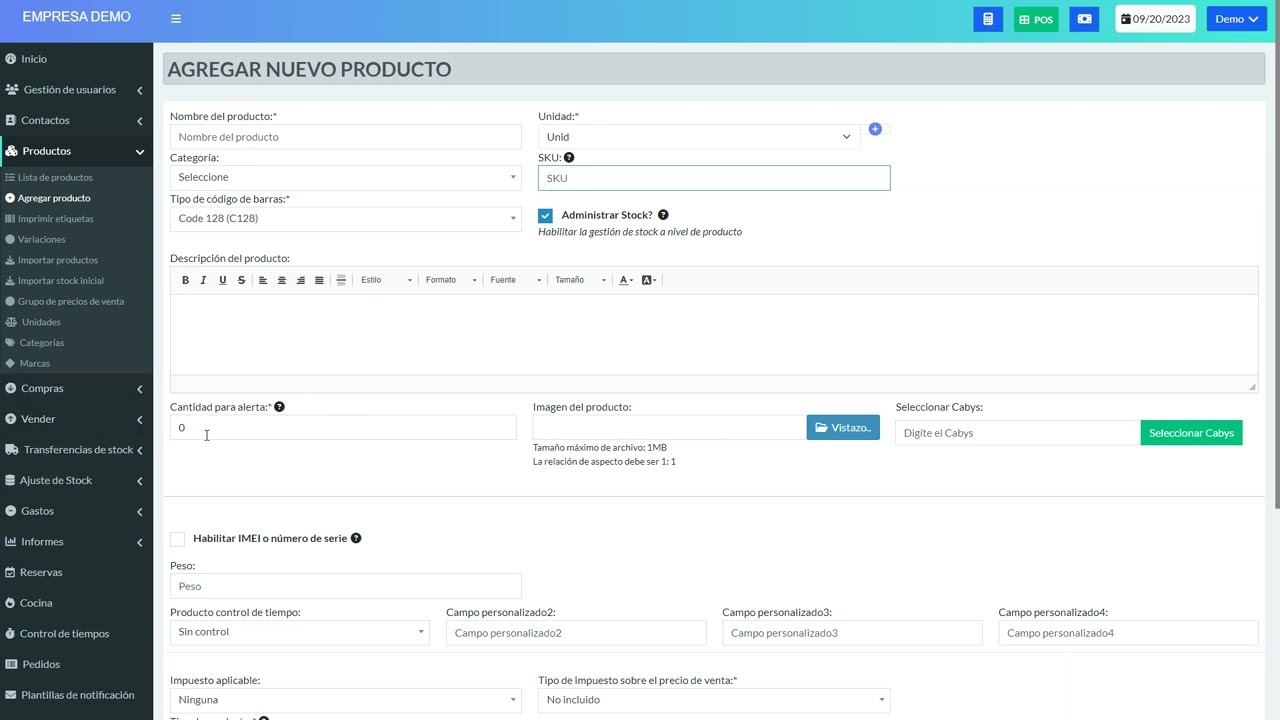Click Digite el Cabys input field
The width and height of the screenshot is (1280, 720).
[x=1018, y=433]
